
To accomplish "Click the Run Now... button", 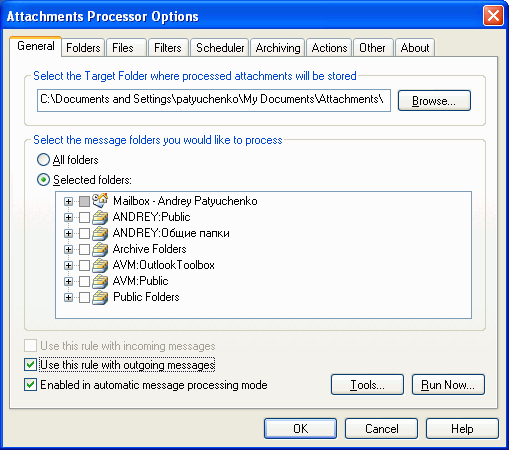I will click(x=448, y=385).
